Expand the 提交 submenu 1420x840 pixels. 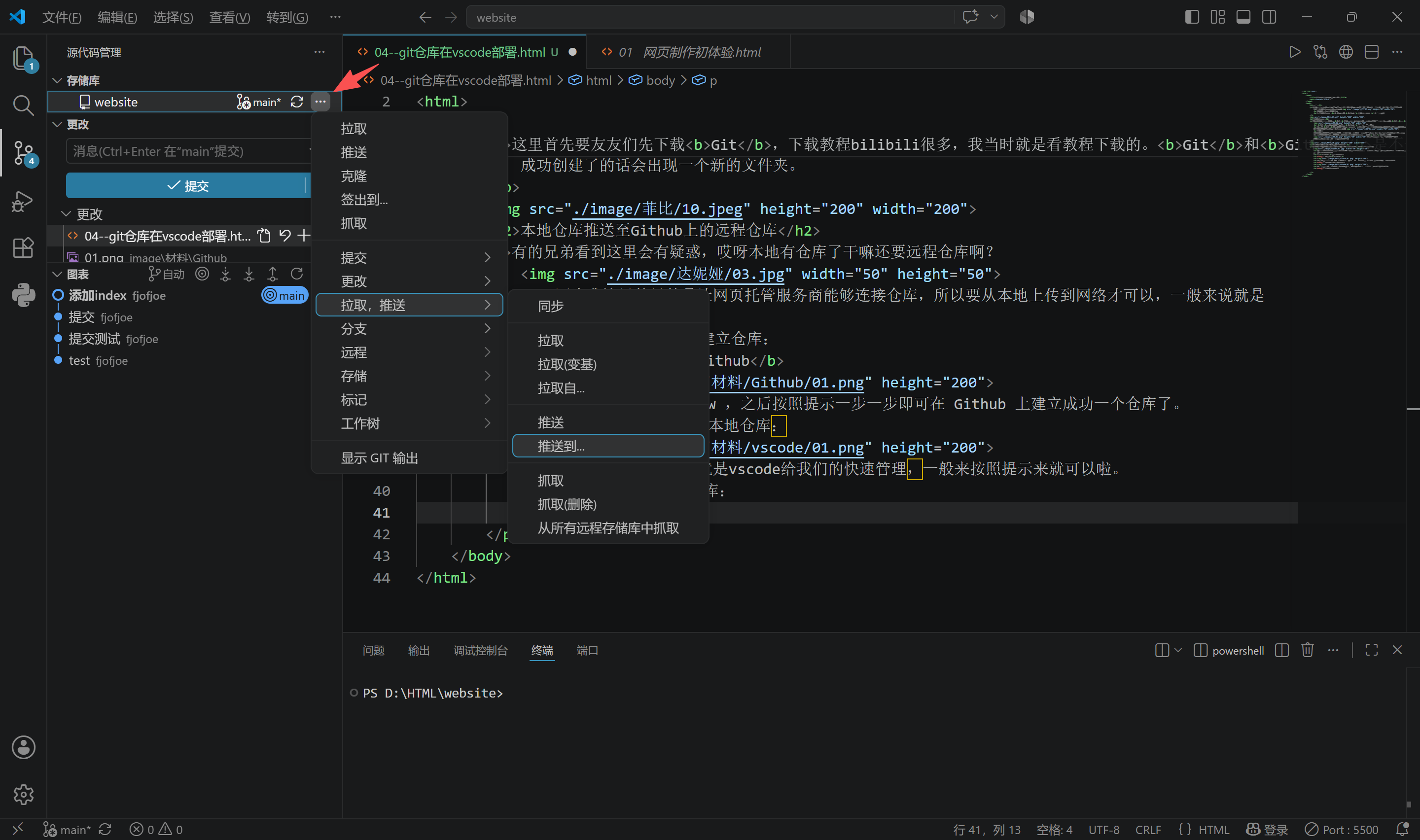409,257
